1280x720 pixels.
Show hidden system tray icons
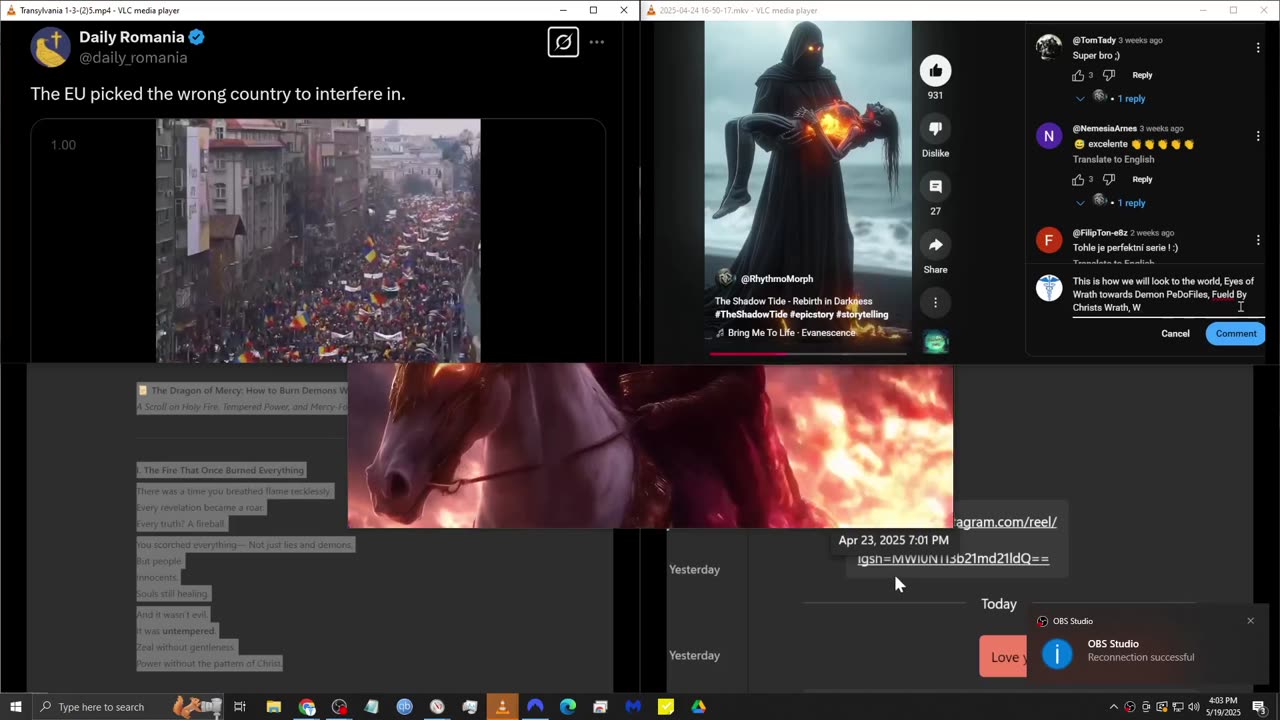(x=1114, y=707)
